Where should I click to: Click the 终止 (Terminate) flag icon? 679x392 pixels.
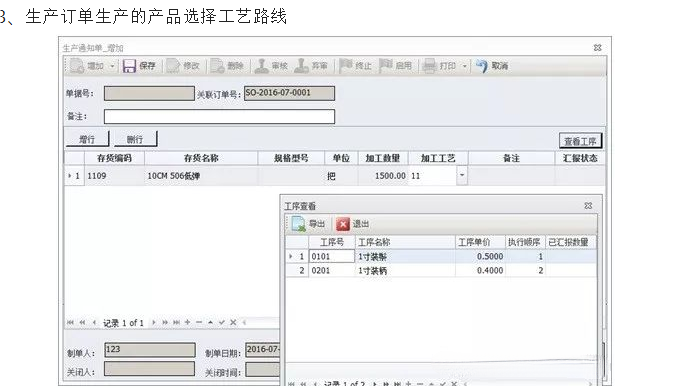[x=346, y=66]
